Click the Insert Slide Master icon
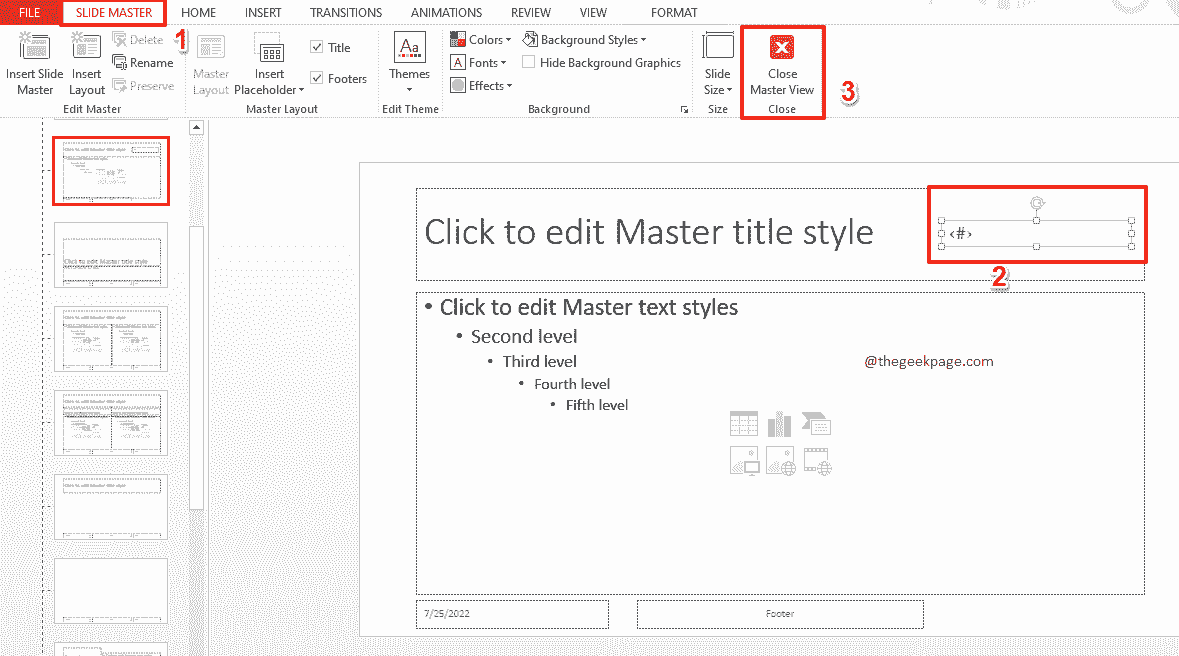 (35, 48)
